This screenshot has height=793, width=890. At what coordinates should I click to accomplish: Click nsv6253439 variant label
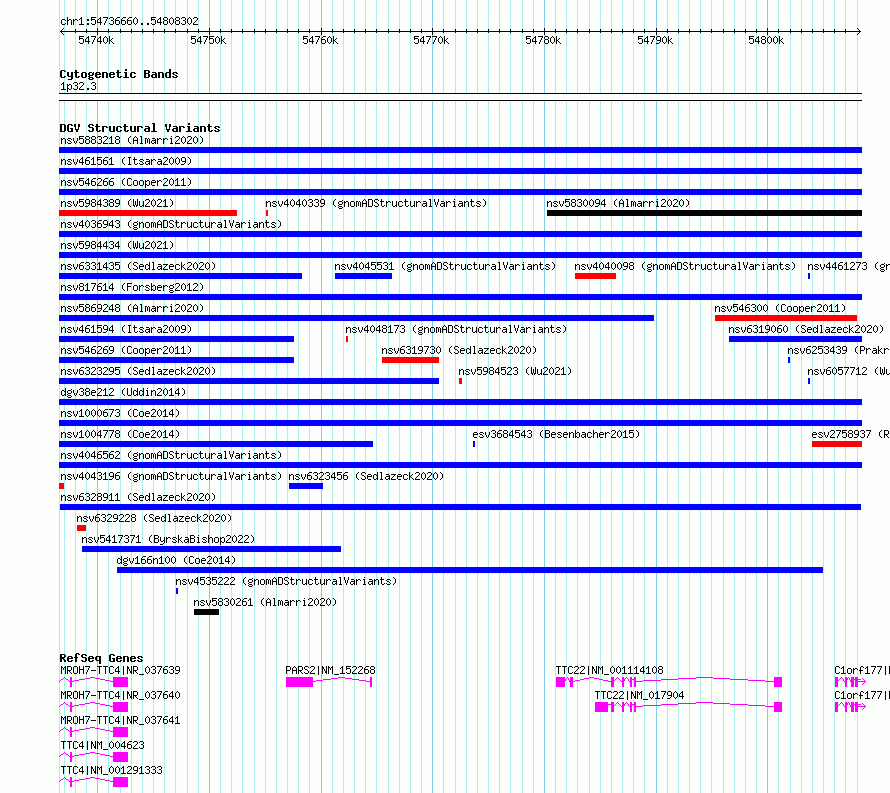[838, 350]
